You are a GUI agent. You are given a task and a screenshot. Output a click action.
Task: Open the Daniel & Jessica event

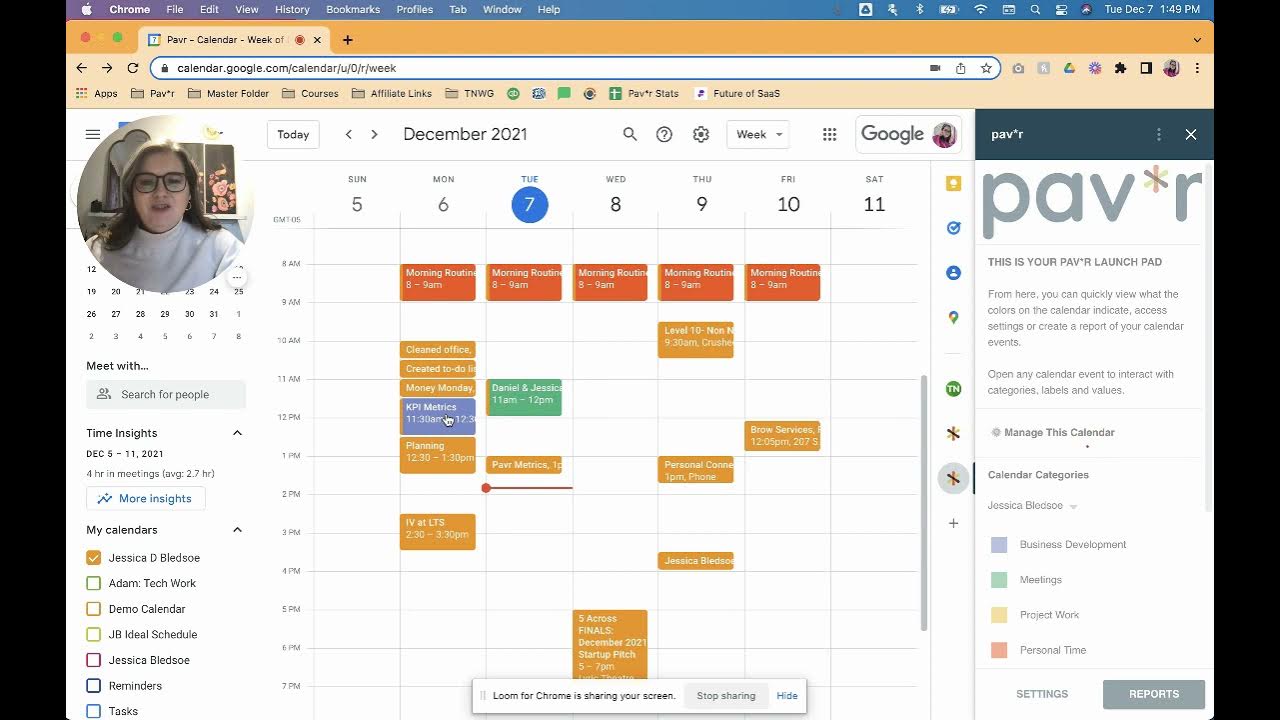tap(524, 397)
